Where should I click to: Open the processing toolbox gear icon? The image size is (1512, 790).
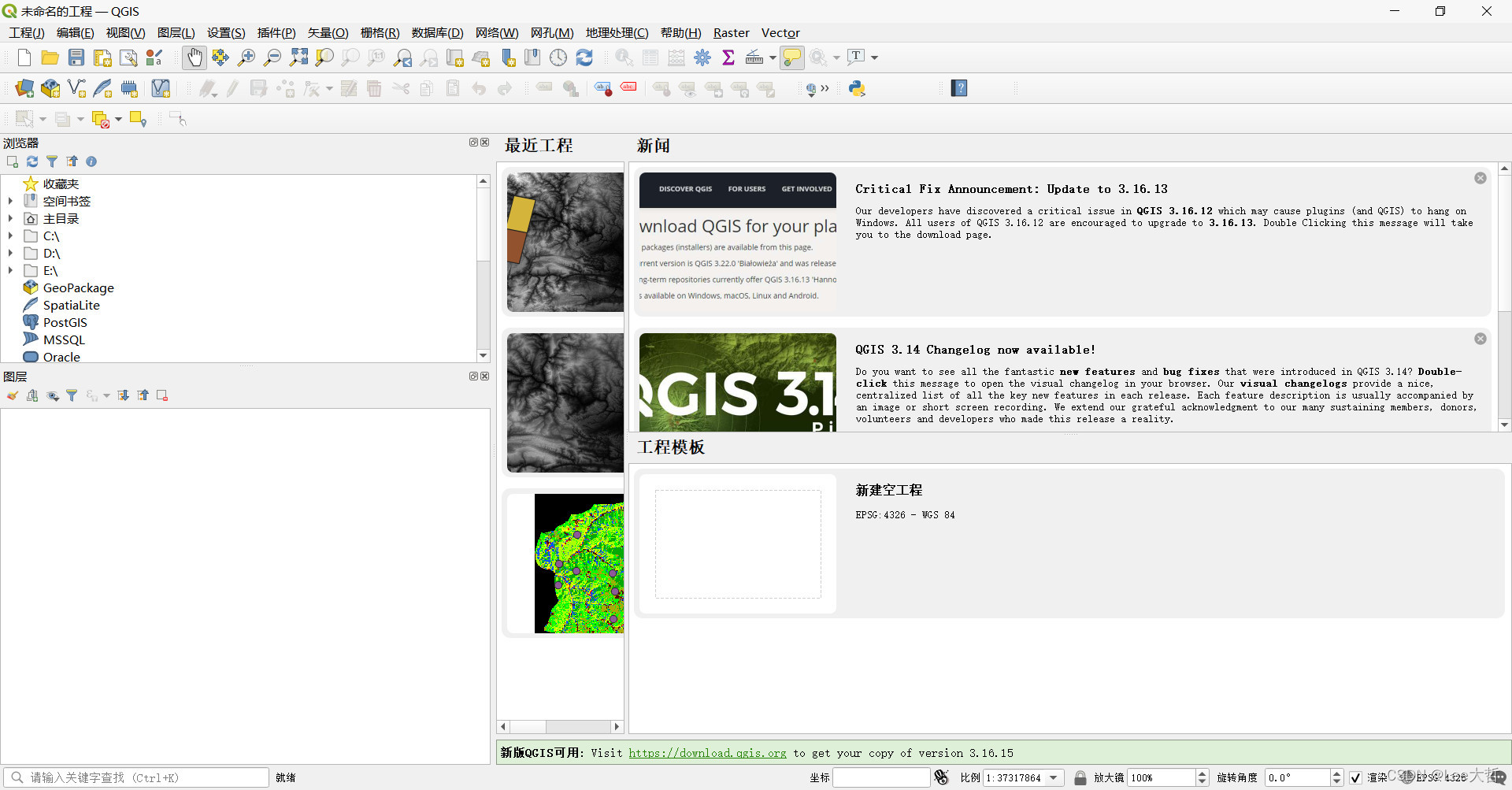pos(702,57)
